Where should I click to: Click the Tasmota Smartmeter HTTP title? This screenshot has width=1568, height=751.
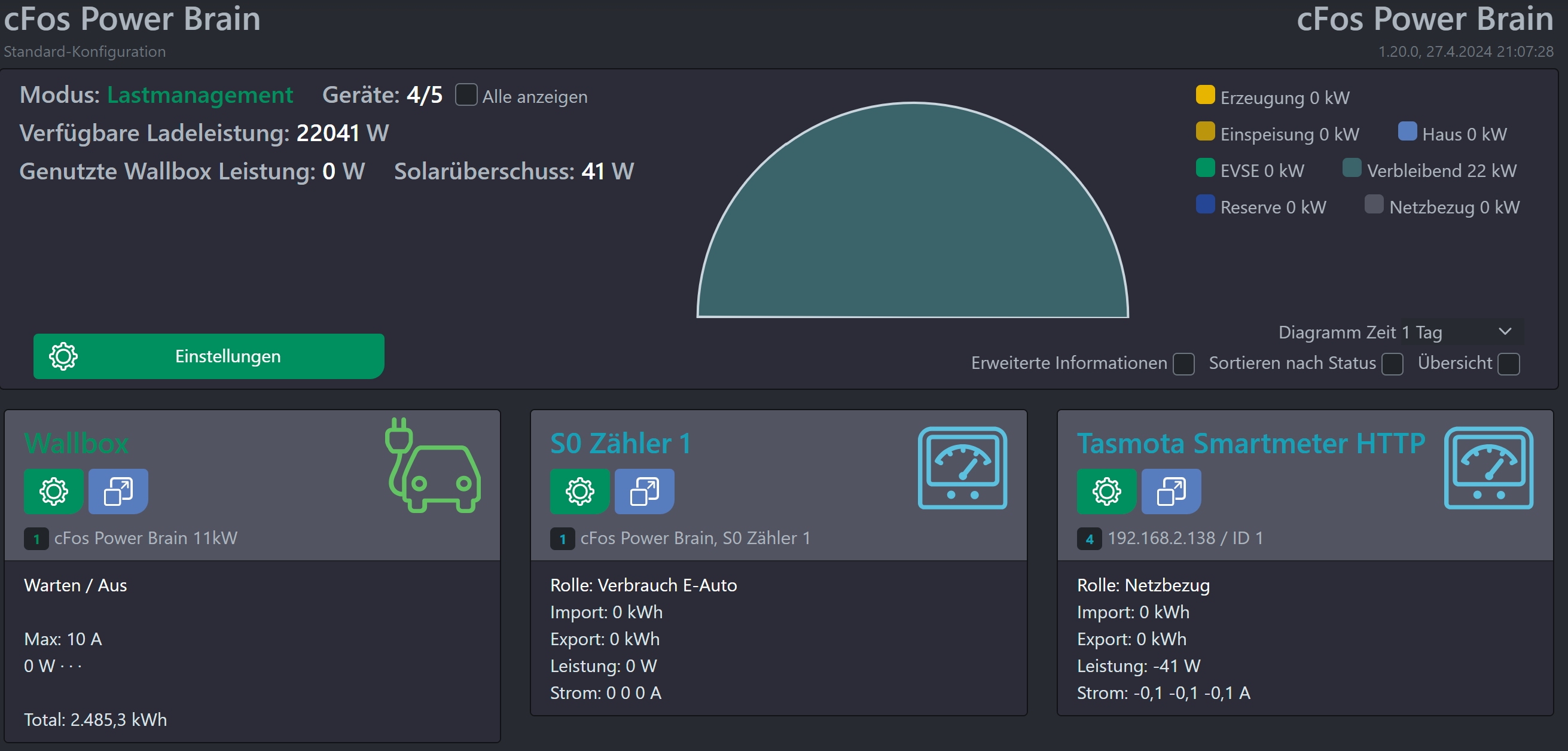(x=1251, y=443)
